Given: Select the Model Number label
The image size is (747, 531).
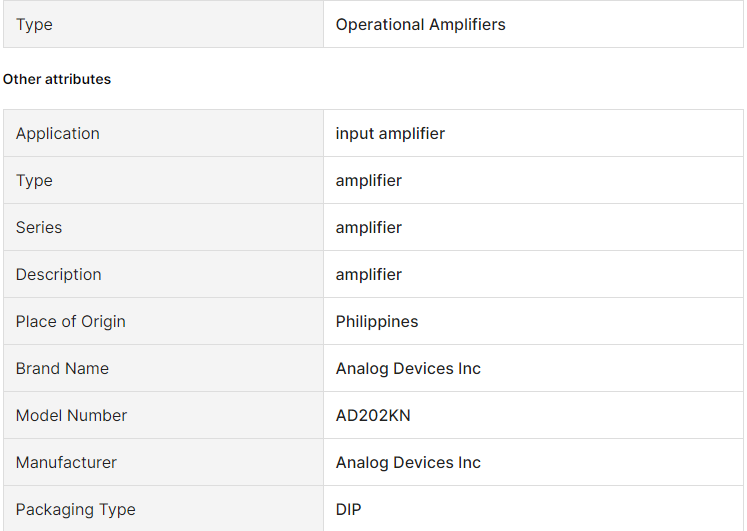Looking at the screenshot, I should 71,415.
